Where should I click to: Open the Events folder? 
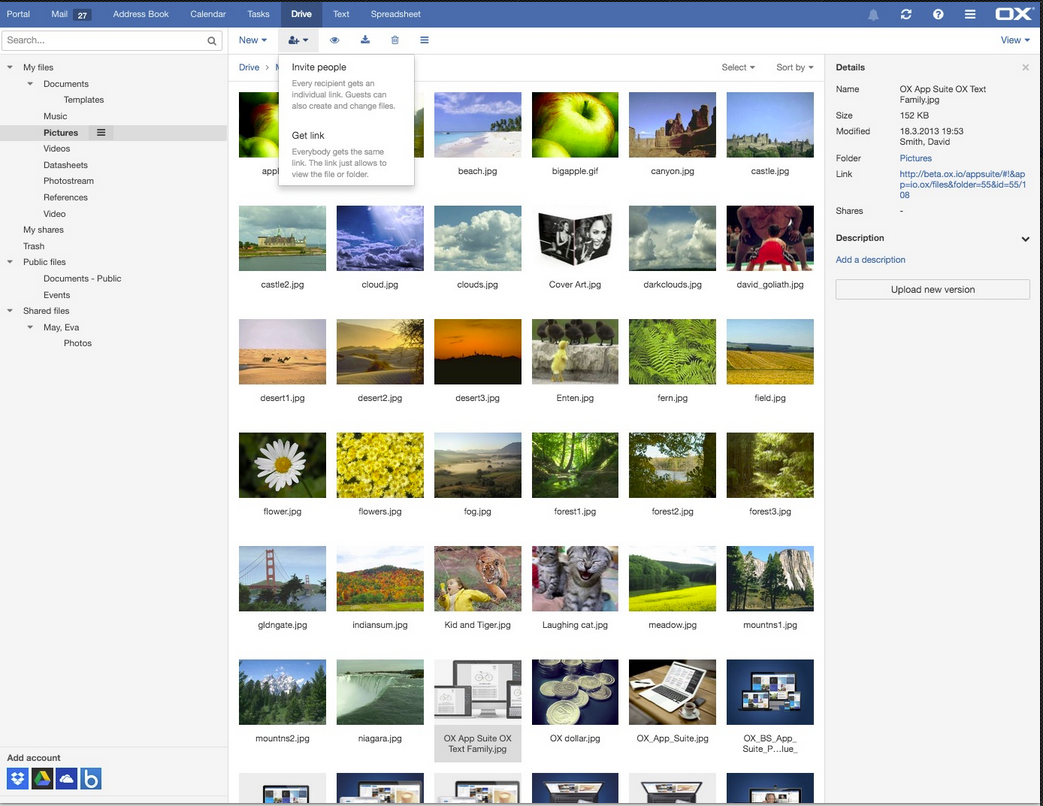click(x=57, y=295)
